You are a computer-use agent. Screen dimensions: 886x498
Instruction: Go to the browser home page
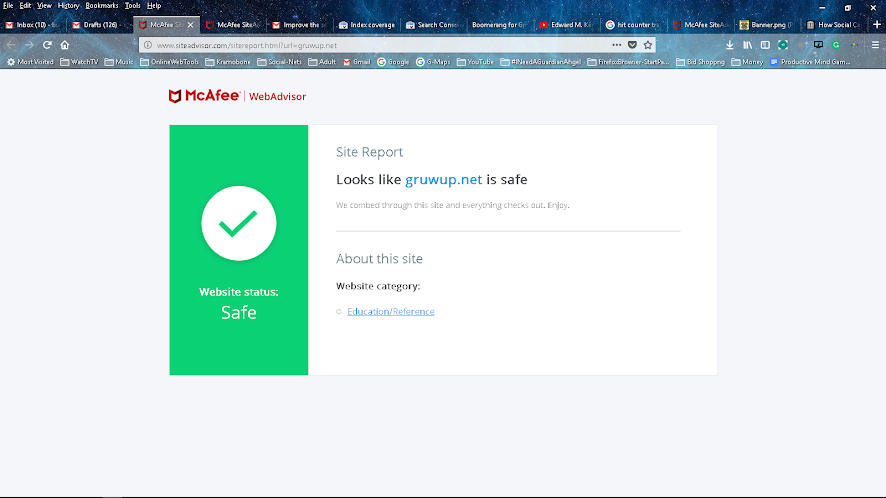65,45
